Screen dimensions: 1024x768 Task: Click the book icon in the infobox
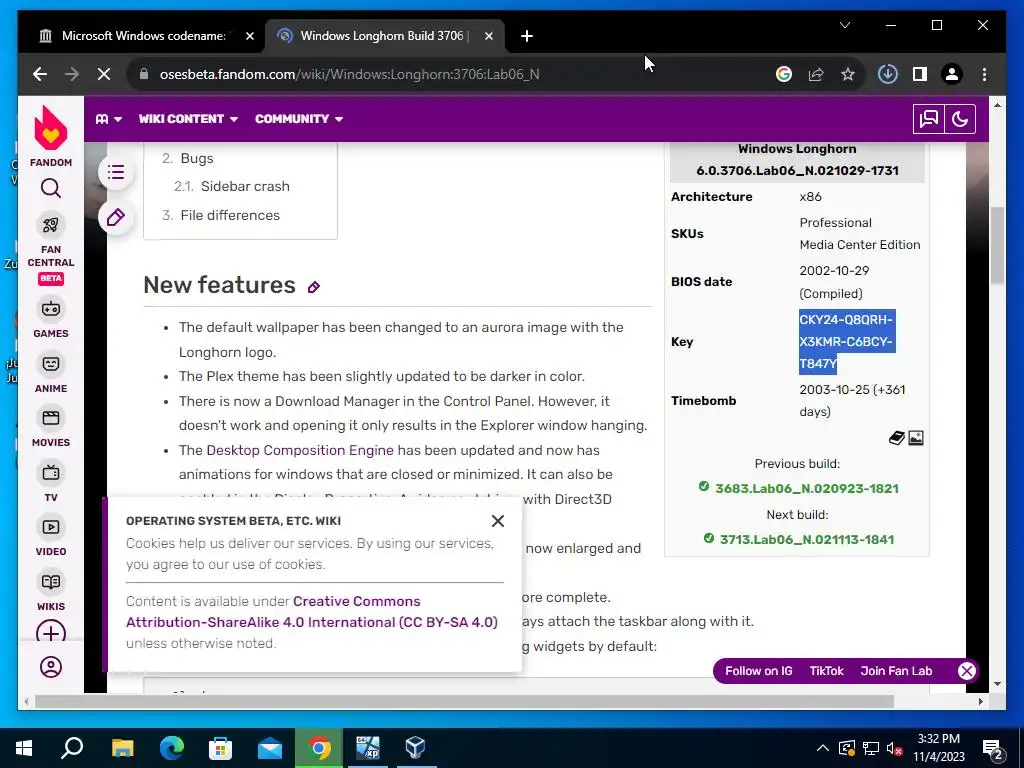(x=897, y=438)
